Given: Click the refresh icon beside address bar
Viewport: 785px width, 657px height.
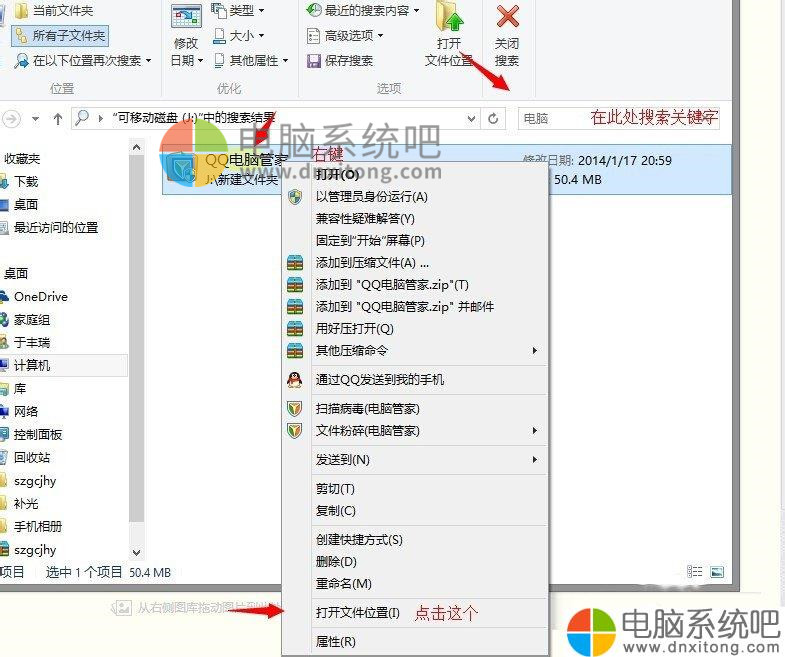Looking at the screenshot, I should (493, 119).
